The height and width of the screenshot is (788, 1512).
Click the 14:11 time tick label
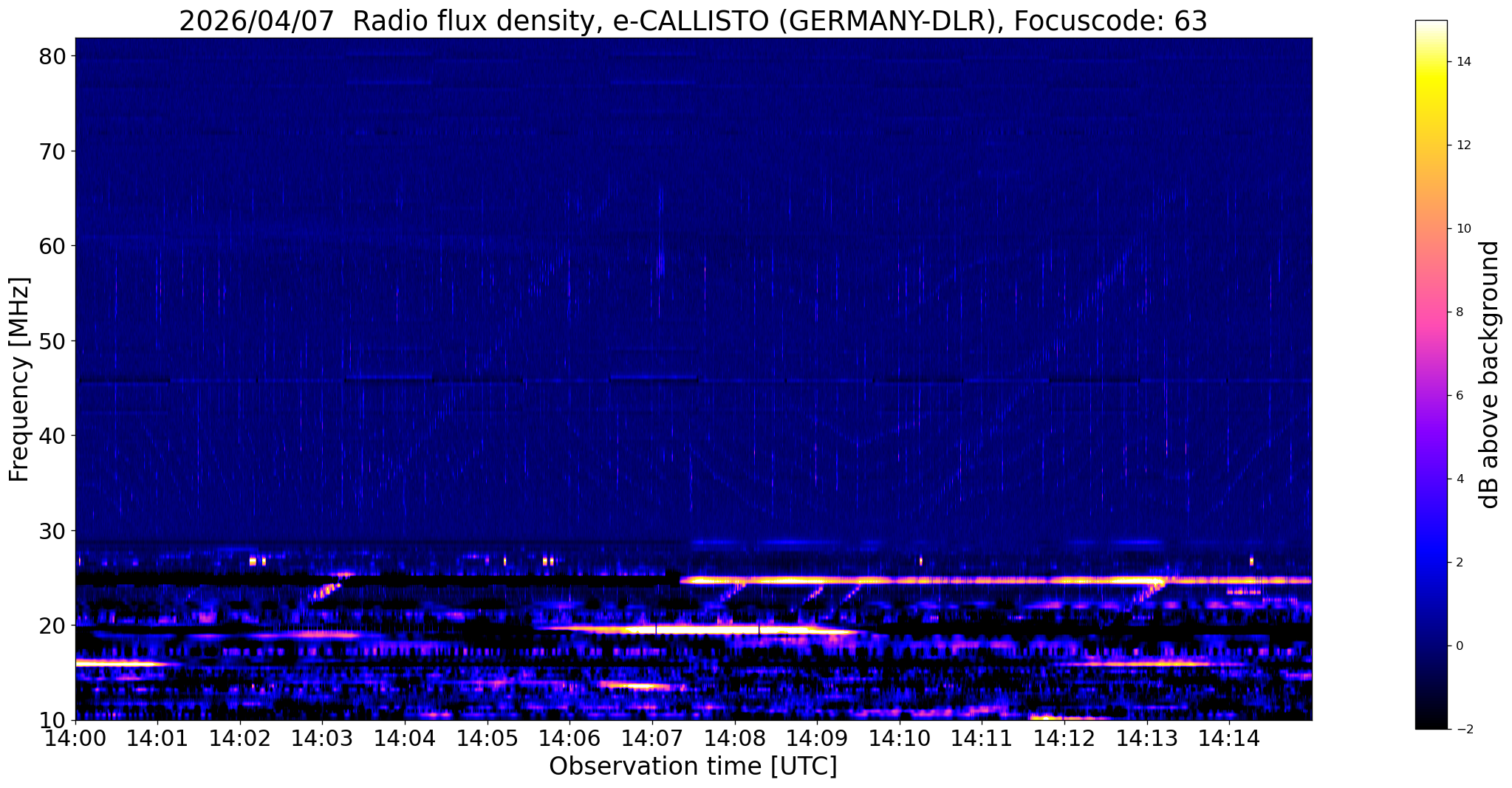coord(982,737)
